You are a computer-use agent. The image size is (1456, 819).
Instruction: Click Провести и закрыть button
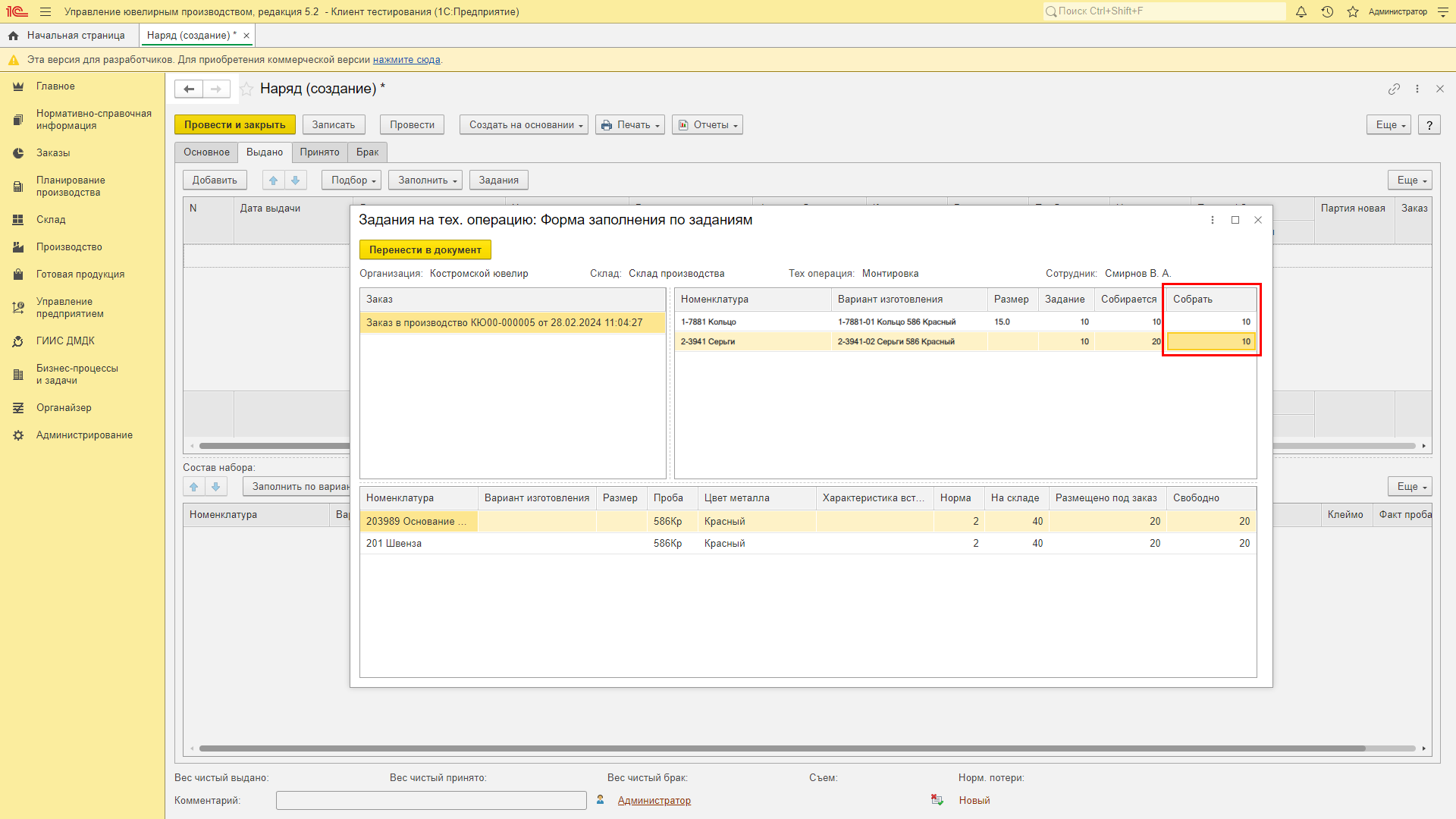tap(235, 125)
